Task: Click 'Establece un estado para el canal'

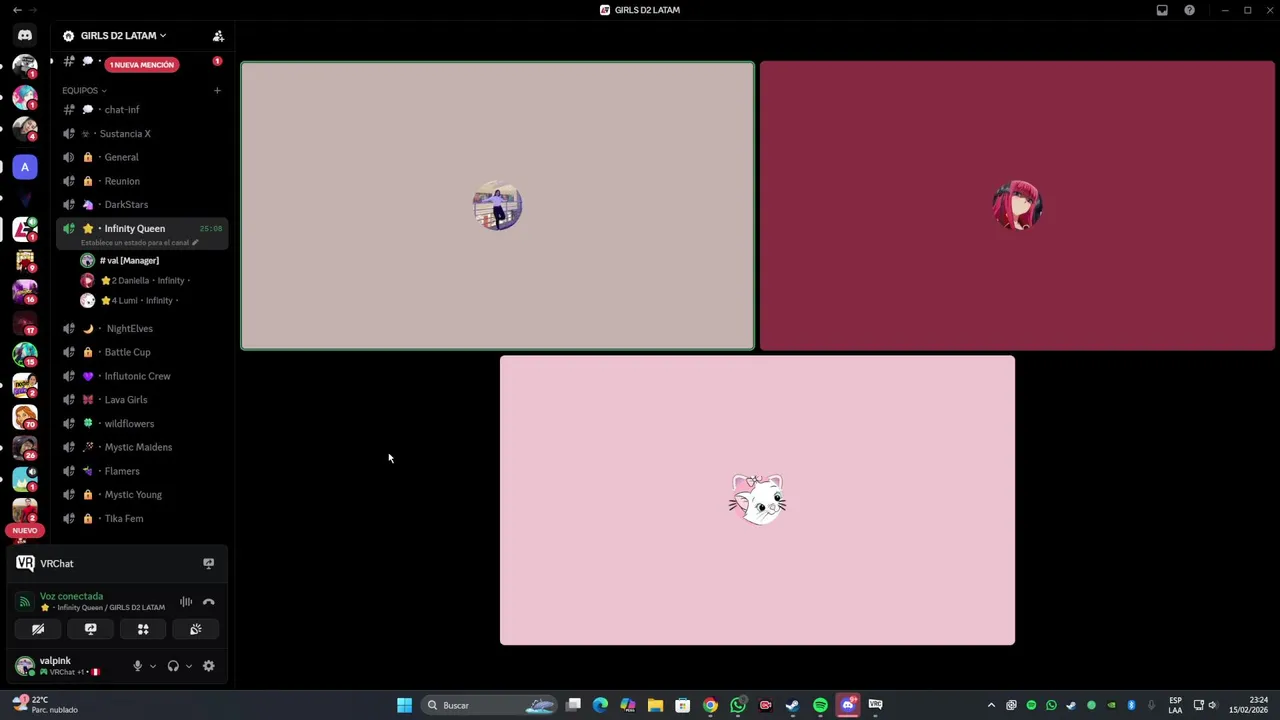Action: coord(139,243)
